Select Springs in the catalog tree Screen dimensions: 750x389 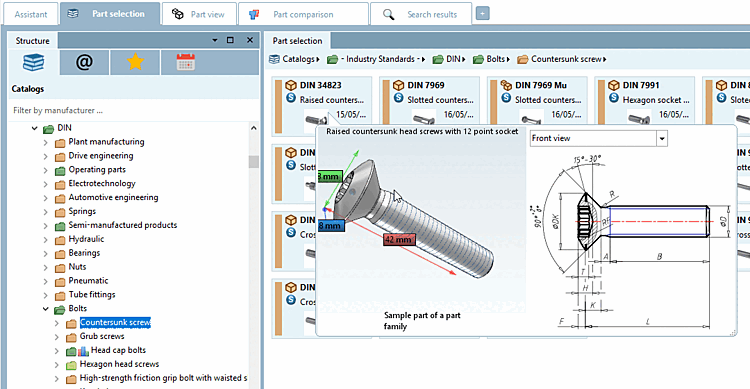[x=82, y=211]
